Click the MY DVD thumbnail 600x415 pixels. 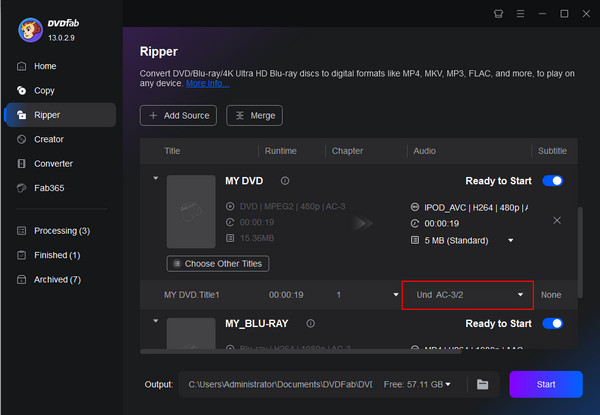tap(191, 212)
